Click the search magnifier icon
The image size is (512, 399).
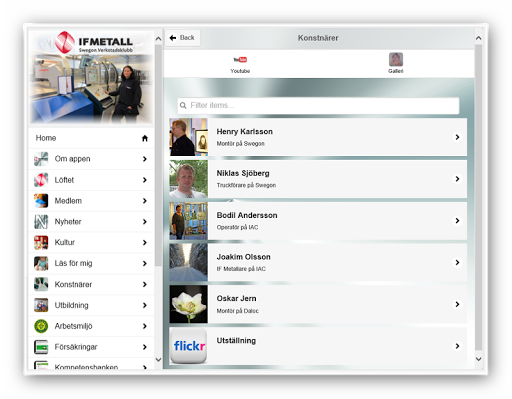point(183,106)
